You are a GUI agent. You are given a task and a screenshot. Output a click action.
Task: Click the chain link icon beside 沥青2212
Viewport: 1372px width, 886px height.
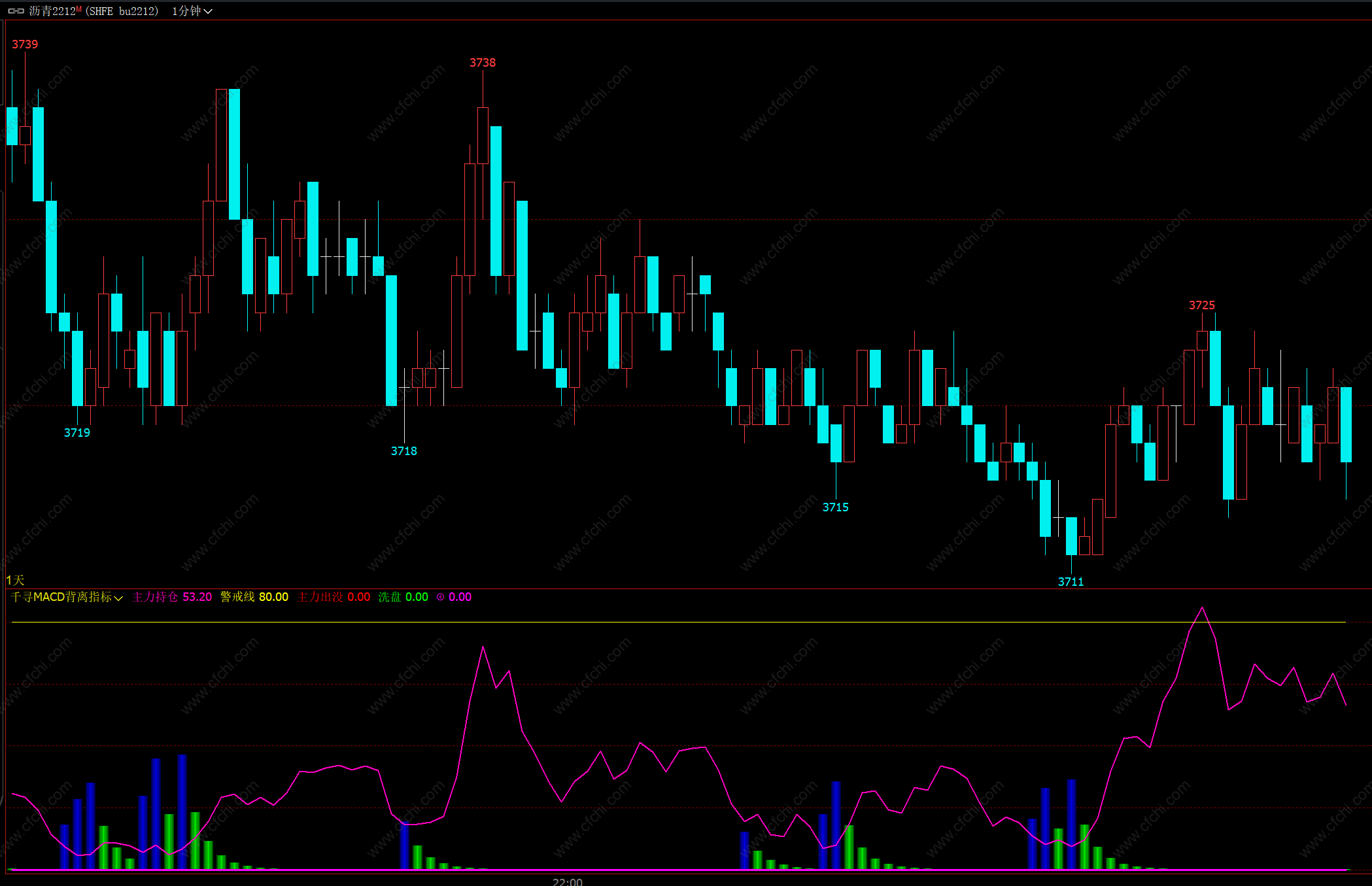click(x=16, y=11)
